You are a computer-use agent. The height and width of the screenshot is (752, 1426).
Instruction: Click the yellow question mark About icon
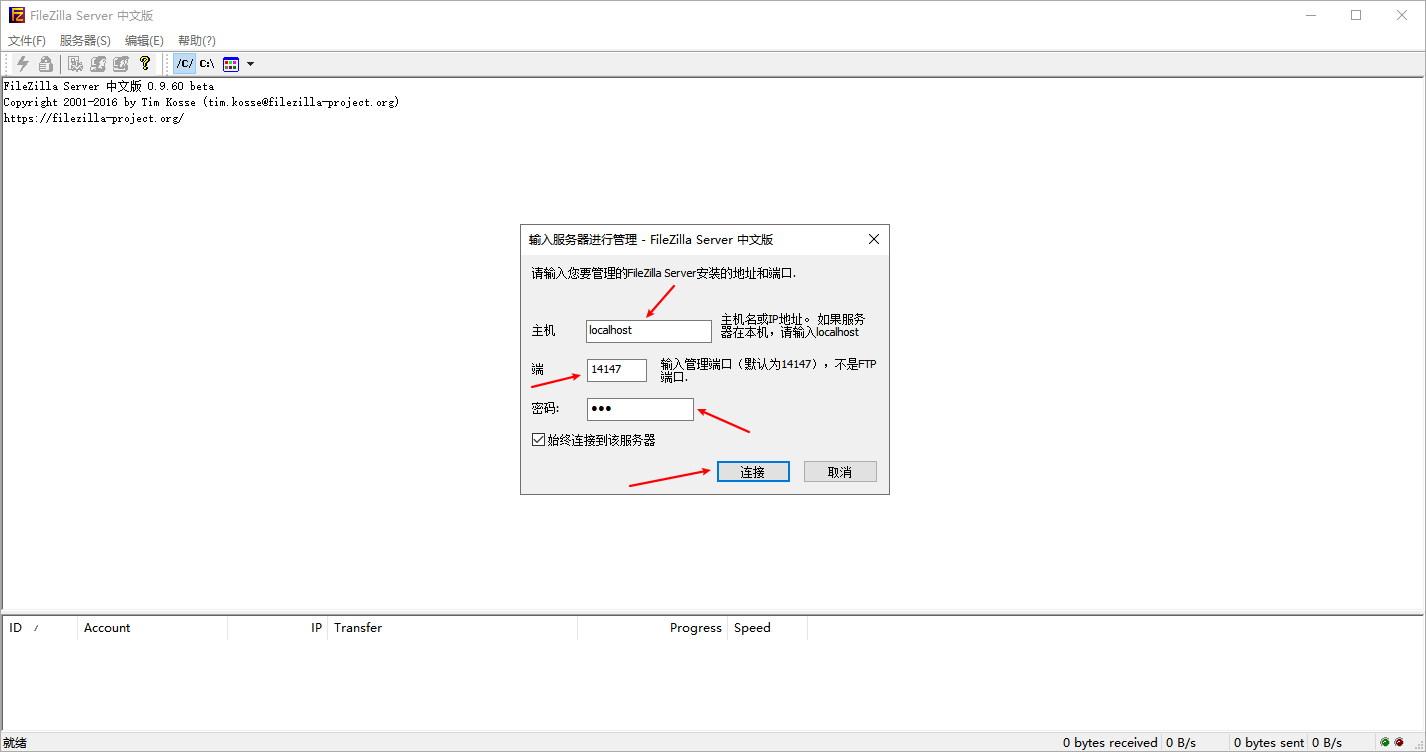point(144,63)
